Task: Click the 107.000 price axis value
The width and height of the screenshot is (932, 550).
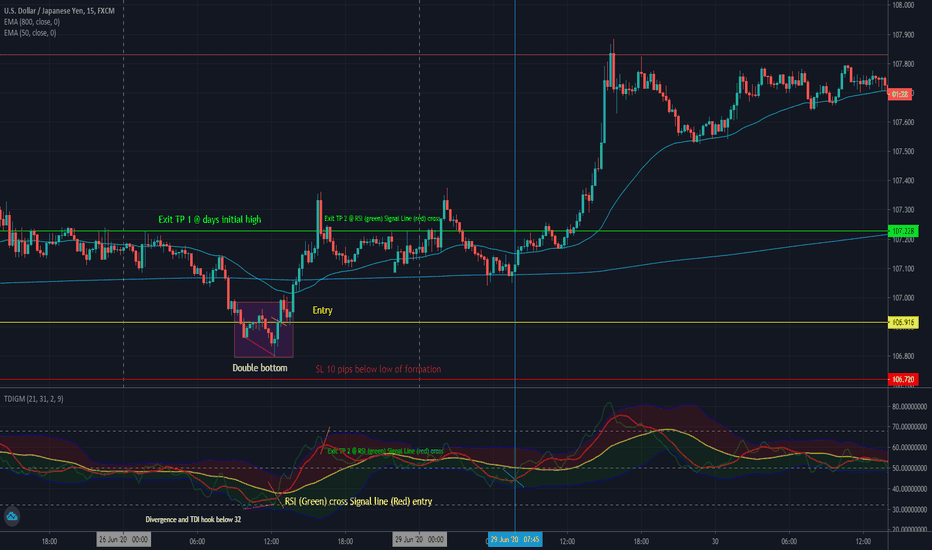Action: tap(903, 298)
